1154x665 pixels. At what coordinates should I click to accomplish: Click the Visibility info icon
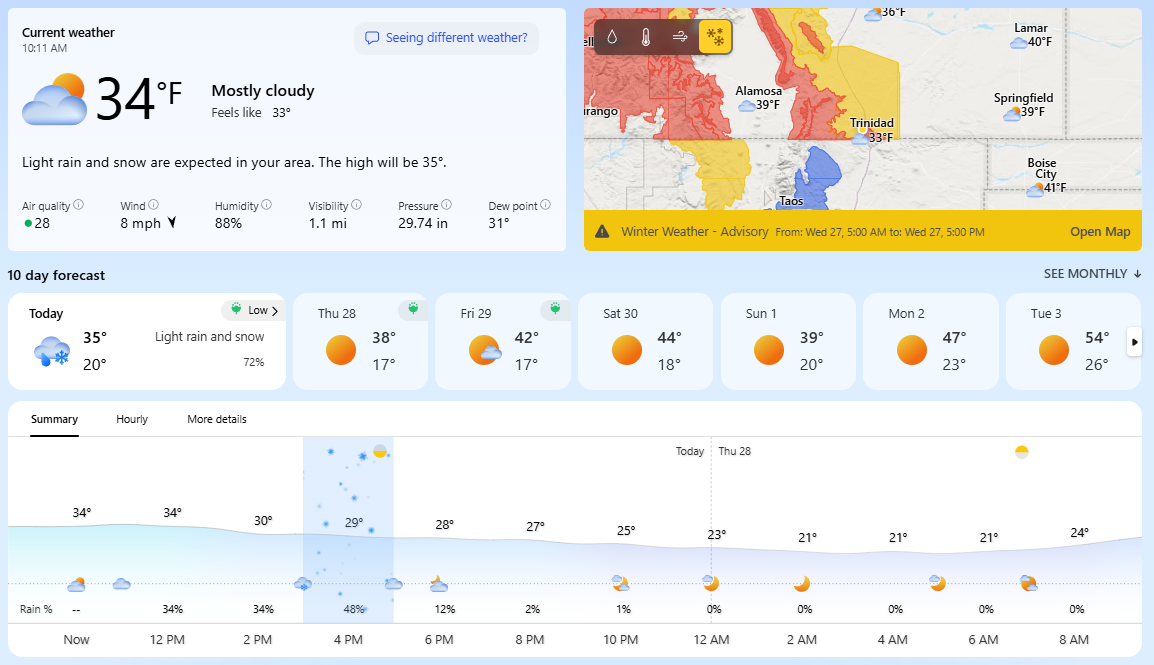[x=357, y=205]
